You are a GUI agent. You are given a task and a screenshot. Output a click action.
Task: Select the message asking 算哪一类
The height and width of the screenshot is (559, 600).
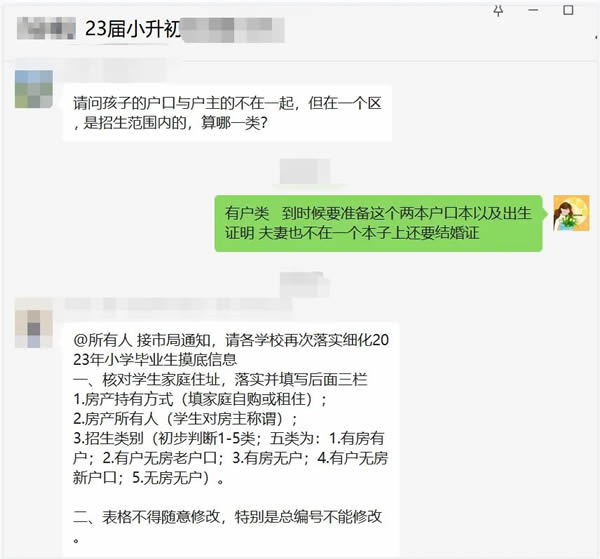227,114
